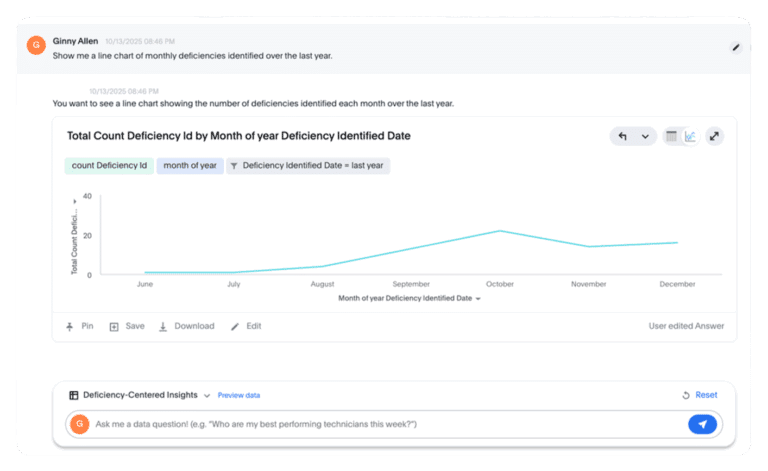This screenshot has height=471, width=768.
Task: Download the chart using the download icon
Action: (163, 326)
